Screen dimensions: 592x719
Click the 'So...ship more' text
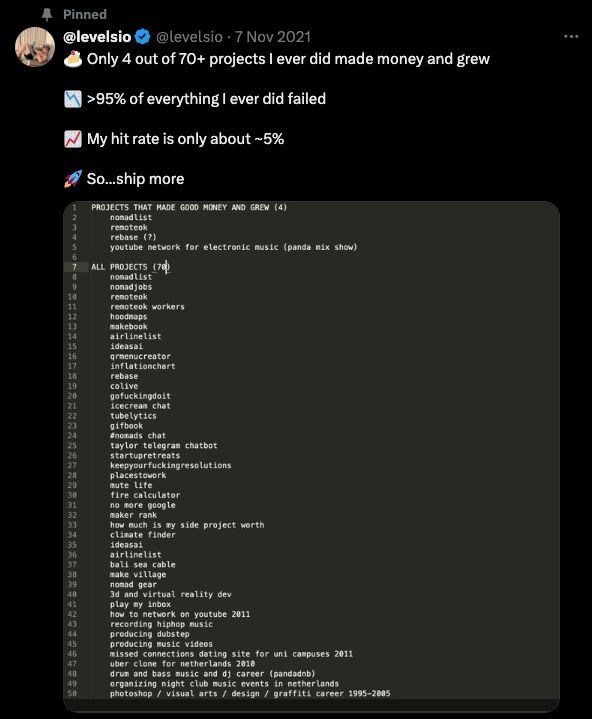[x=135, y=179]
